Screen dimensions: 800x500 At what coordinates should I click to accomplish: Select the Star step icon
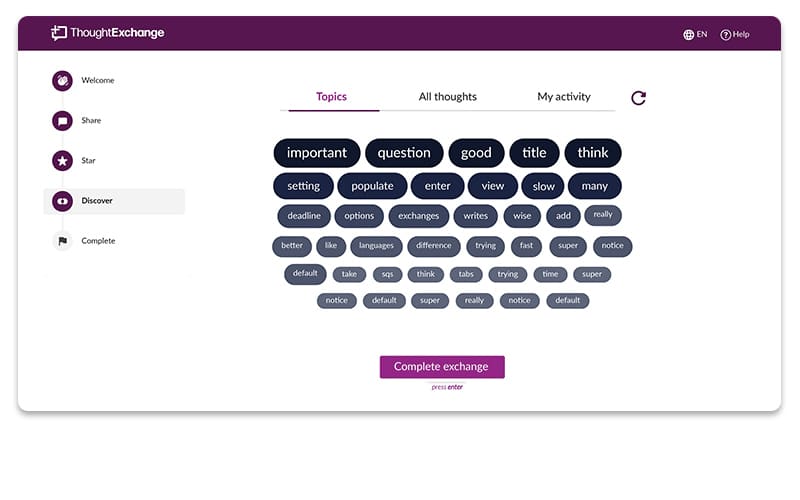coord(62,161)
